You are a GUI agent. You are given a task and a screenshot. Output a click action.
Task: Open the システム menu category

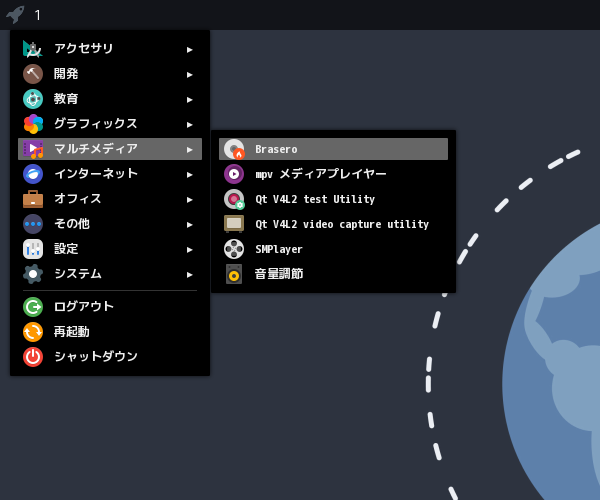click(110, 274)
